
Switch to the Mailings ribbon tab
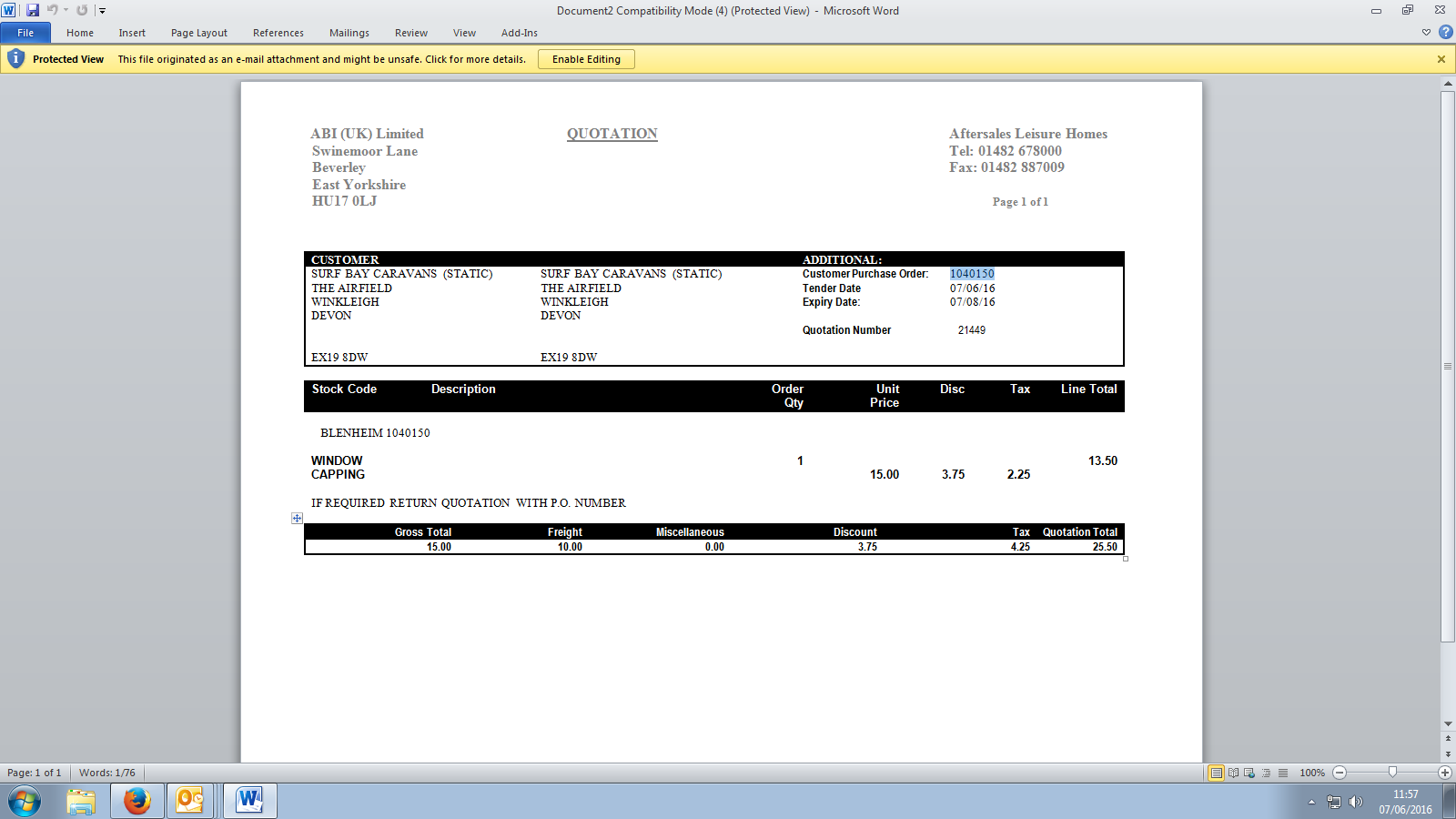coord(349,33)
